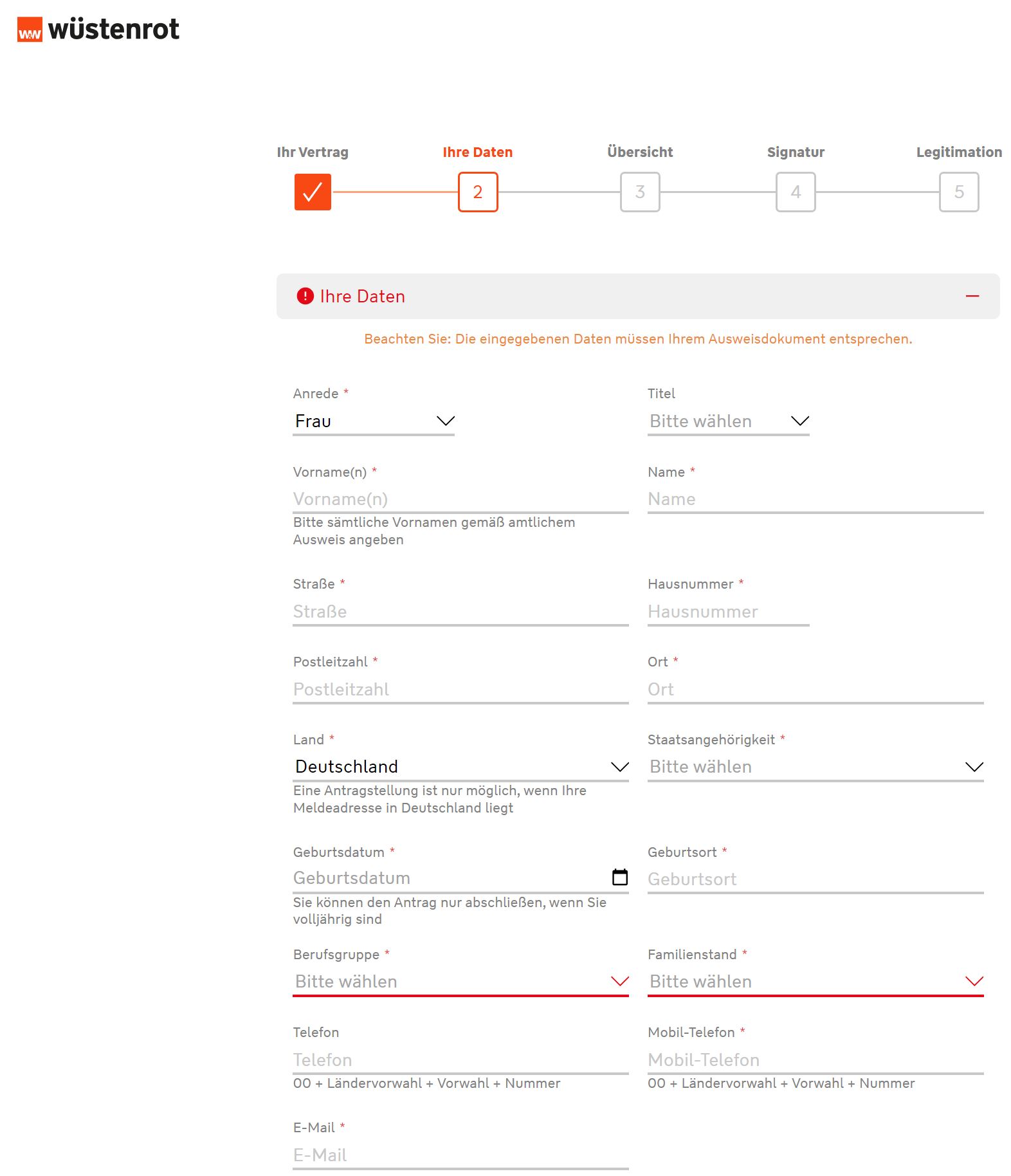Focus the E-Mail input field
Viewport: 1011px width, 1176px height.
[460, 1155]
